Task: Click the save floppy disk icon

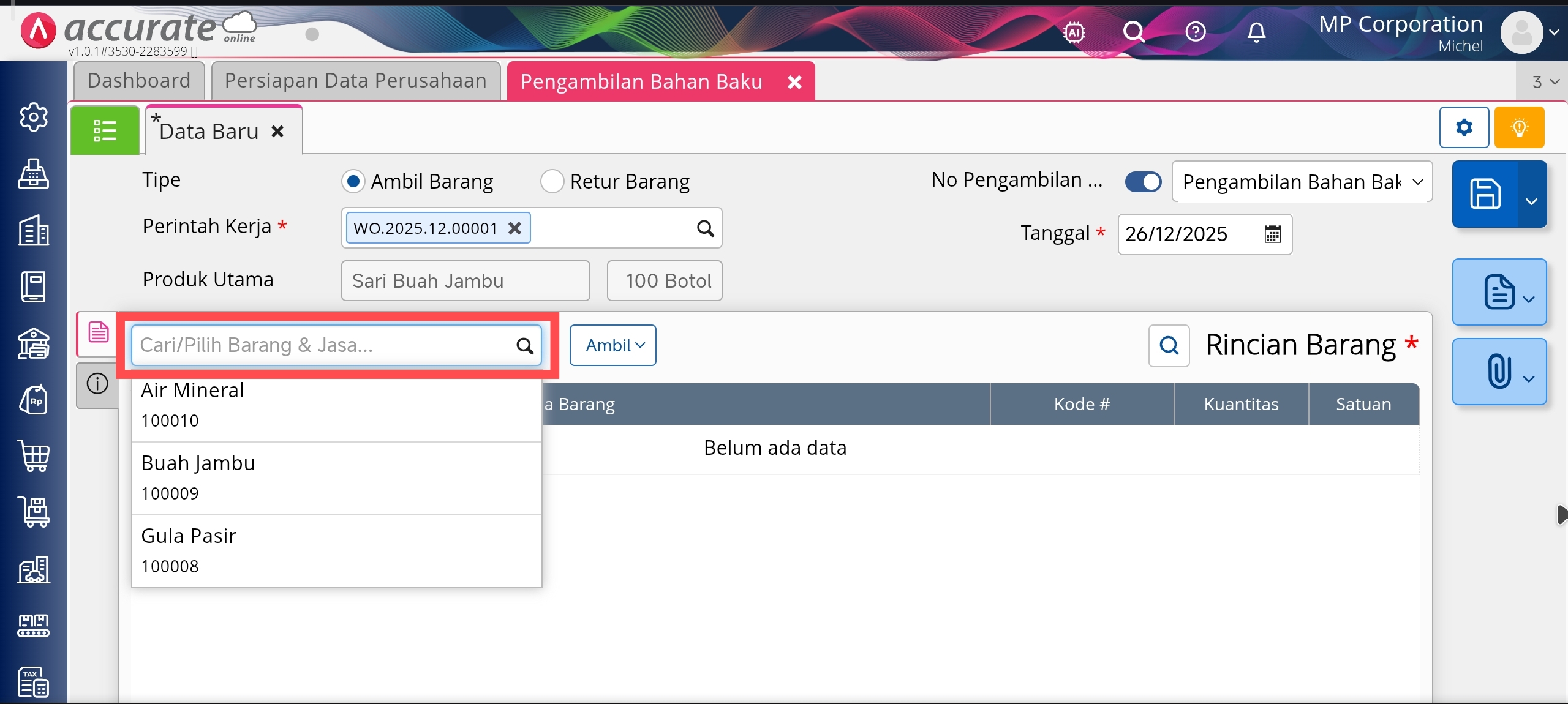Action: tap(1485, 195)
